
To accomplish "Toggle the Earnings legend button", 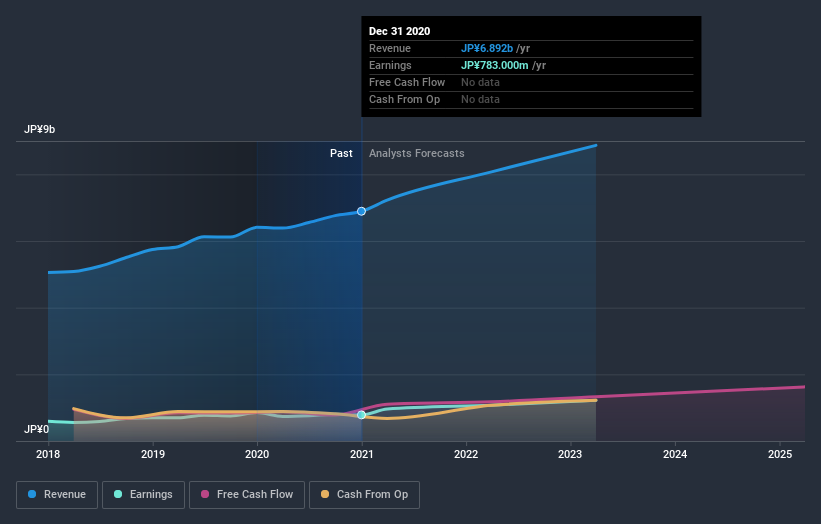I will click(143, 495).
